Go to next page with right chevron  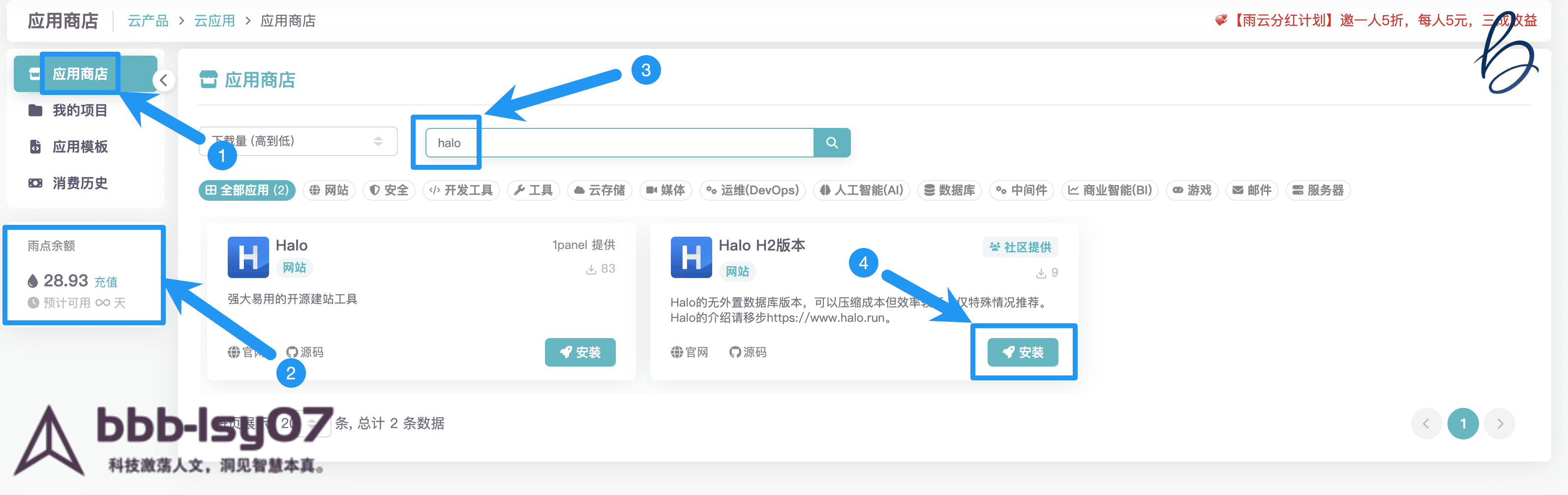pos(1499,423)
